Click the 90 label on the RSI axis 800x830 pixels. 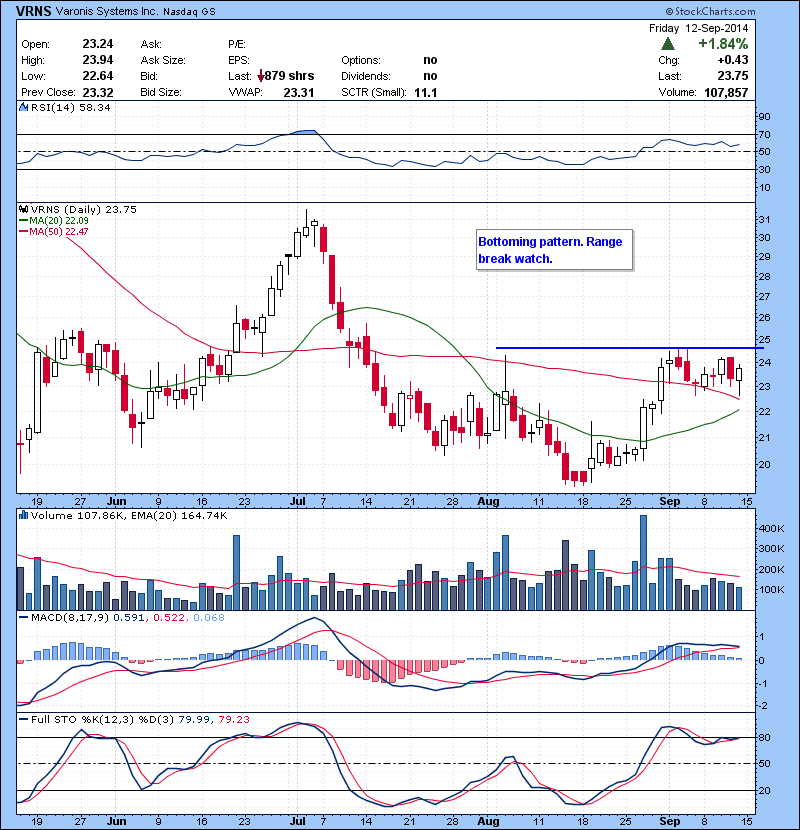pos(764,117)
